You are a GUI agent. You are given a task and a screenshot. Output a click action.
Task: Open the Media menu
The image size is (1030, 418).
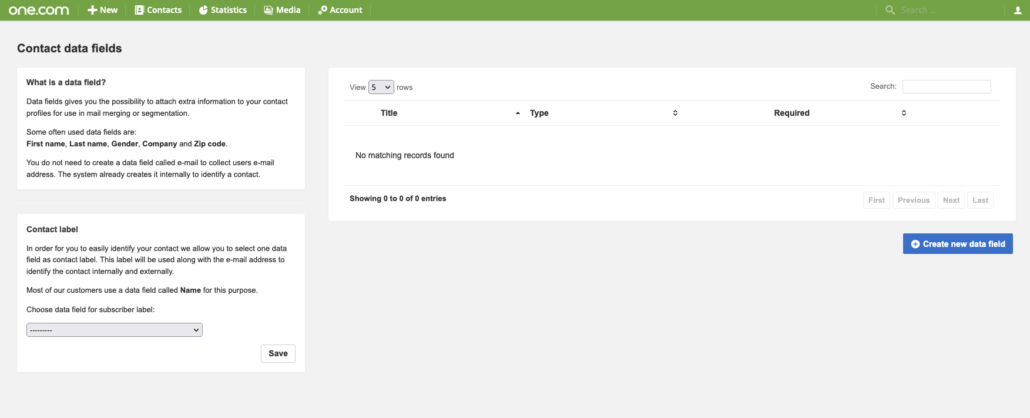click(x=282, y=10)
